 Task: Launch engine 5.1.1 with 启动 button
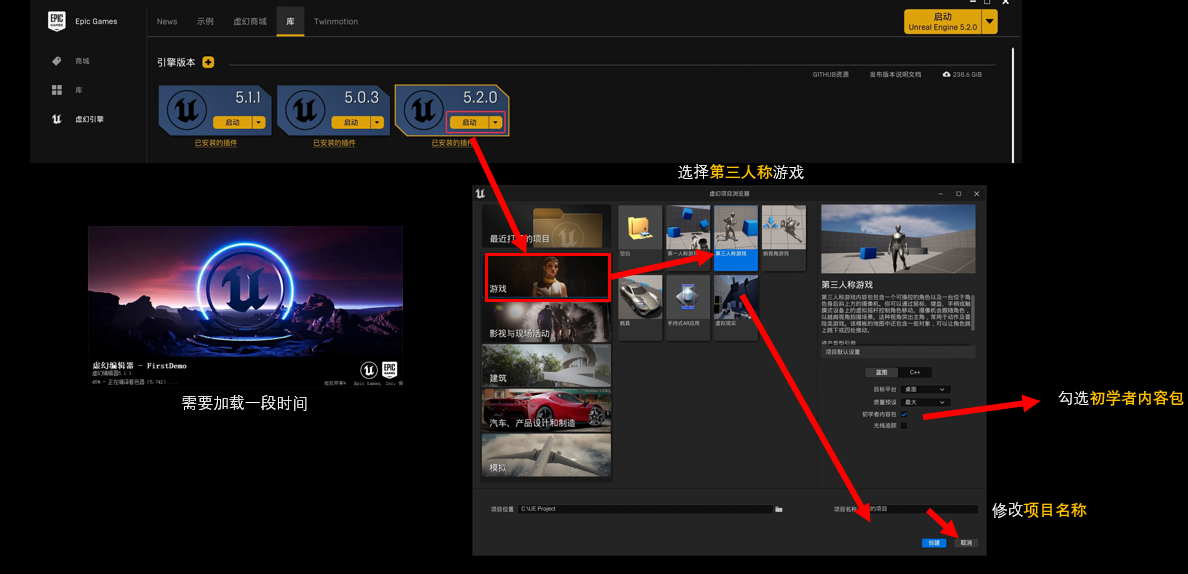pyautogui.click(x=233, y=122)
